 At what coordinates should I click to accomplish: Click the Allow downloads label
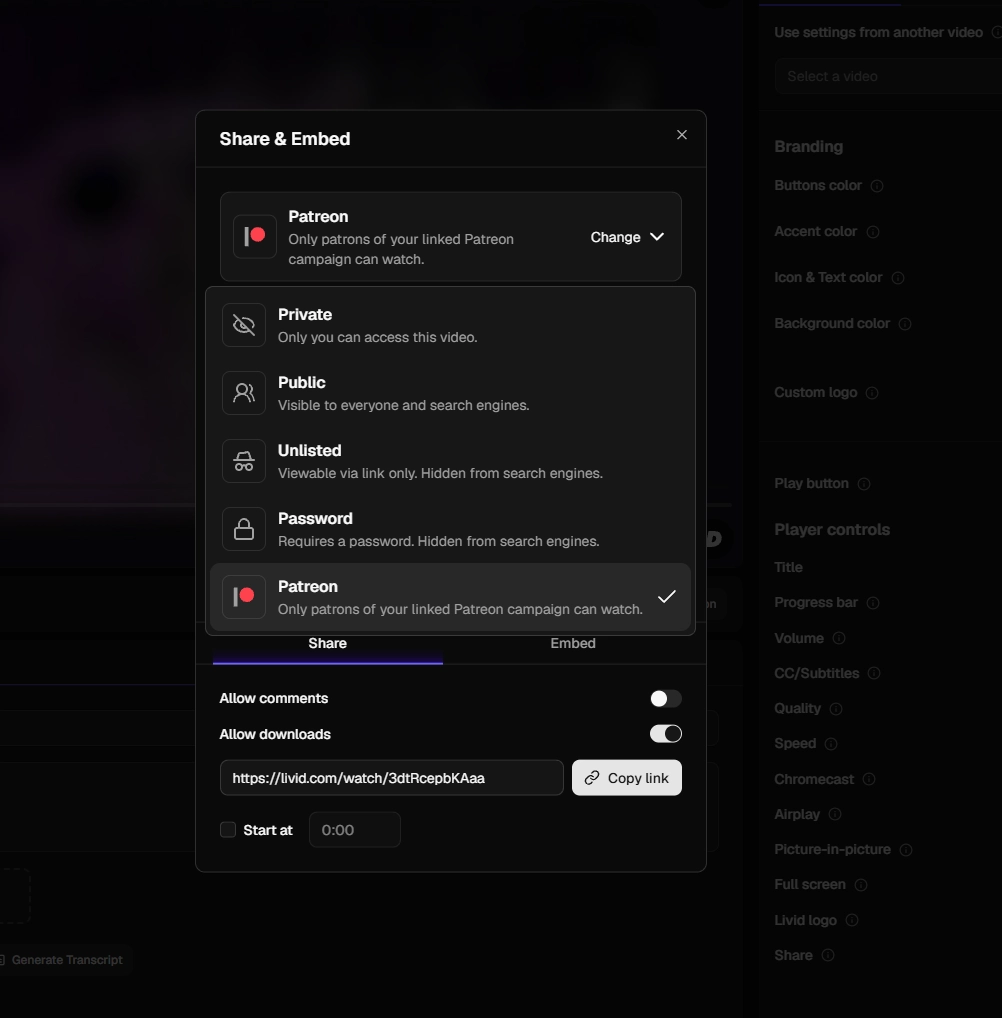point(275,734)
